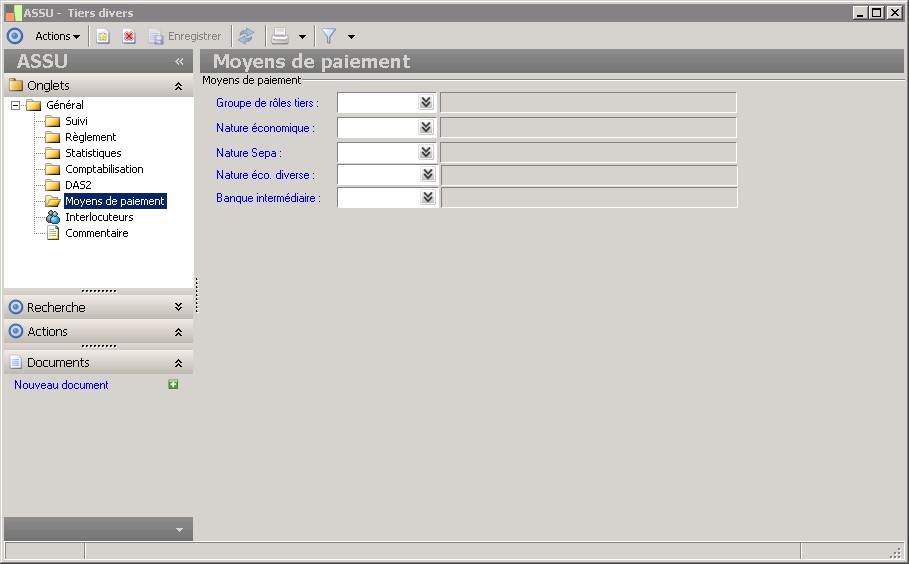The width and height of the screenshot is (909, 564).
Task: Click the Onglets folder icon
Action: [x=16, y=85]
